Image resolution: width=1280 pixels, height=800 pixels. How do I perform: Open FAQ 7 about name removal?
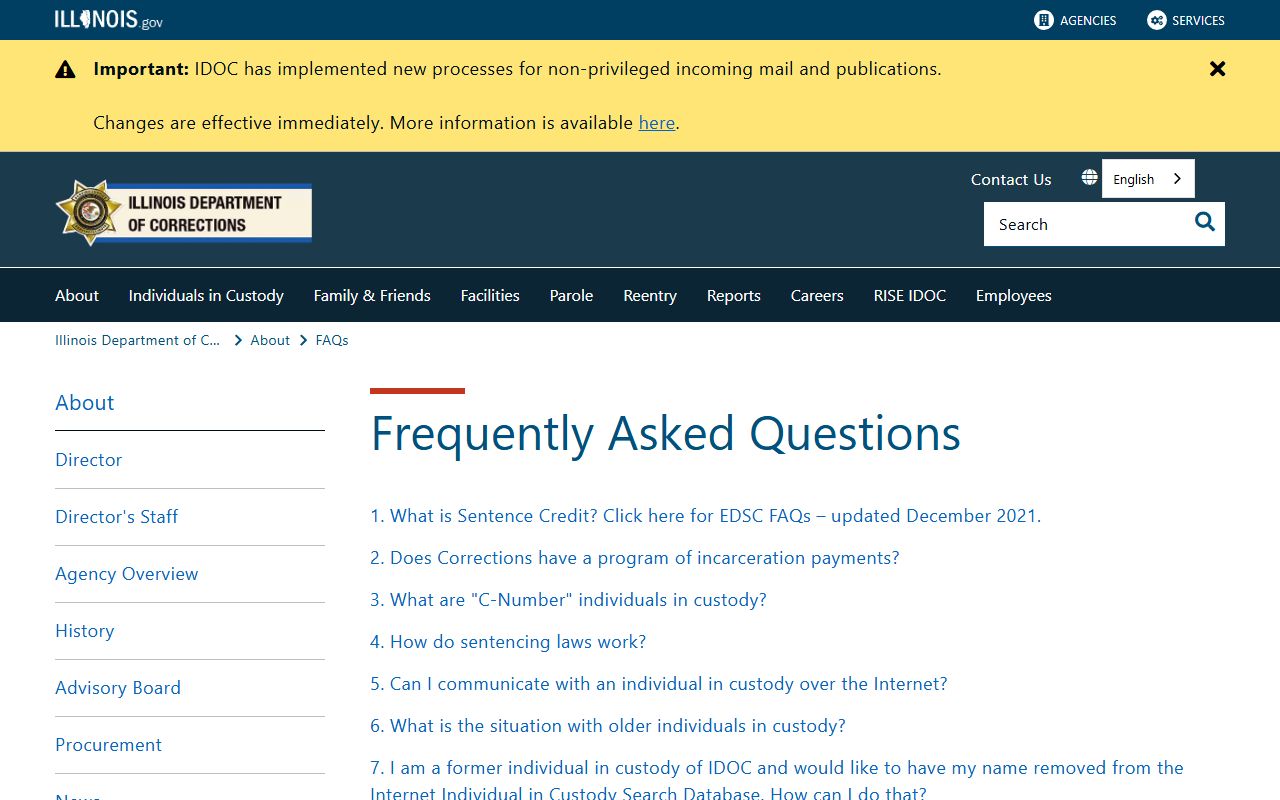[777, 780]
